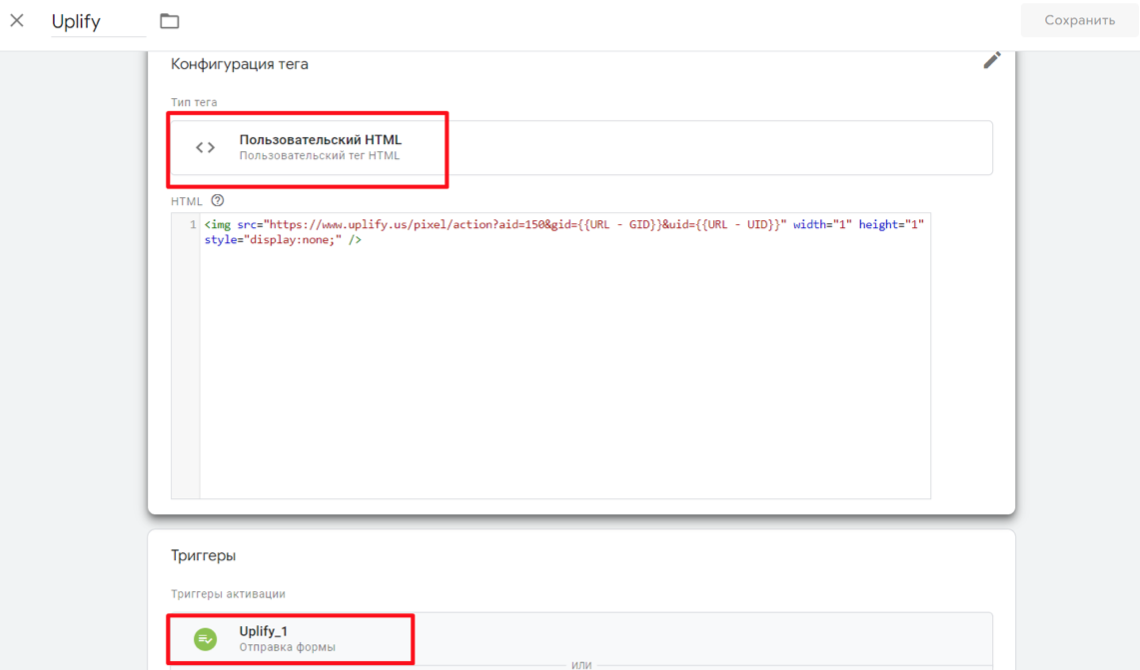The image size is (1140, 670).
Task: Edit the tag name field Uplify
Action: point(98,22)
